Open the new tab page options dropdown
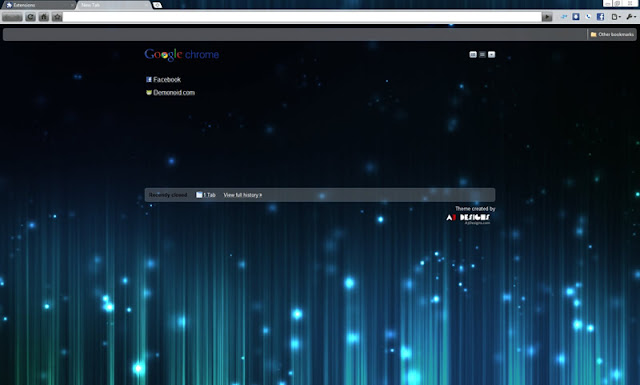 pyautogui.click(x=491, y=55)
